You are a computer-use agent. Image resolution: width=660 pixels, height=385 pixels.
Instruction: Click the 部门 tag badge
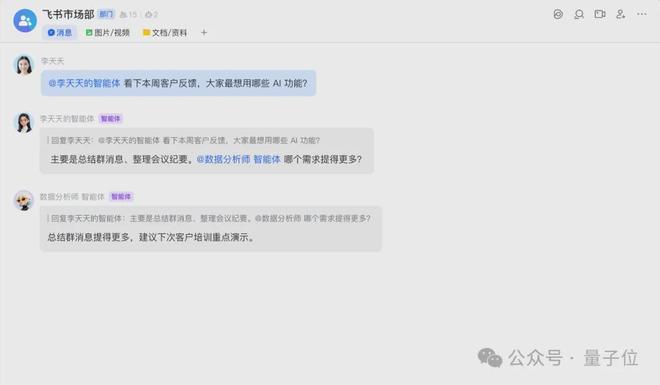pyautogui.click(x=106, y=14)
